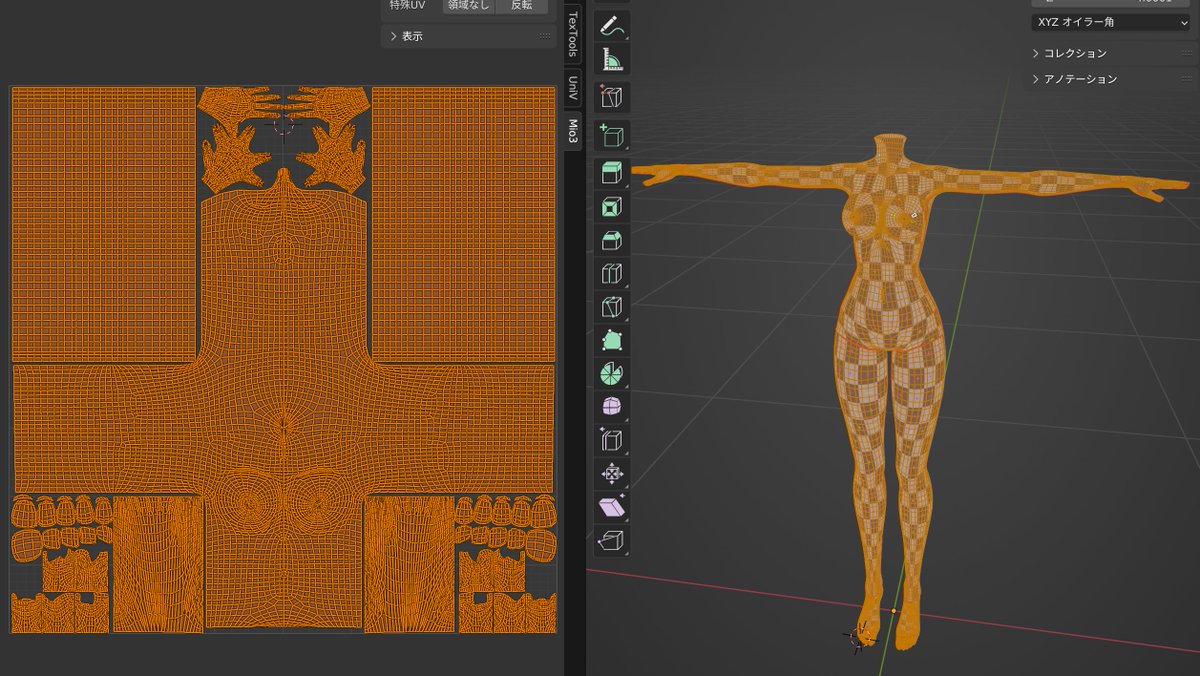
Task: Select the Extrude Region tool
Action: 612,173
